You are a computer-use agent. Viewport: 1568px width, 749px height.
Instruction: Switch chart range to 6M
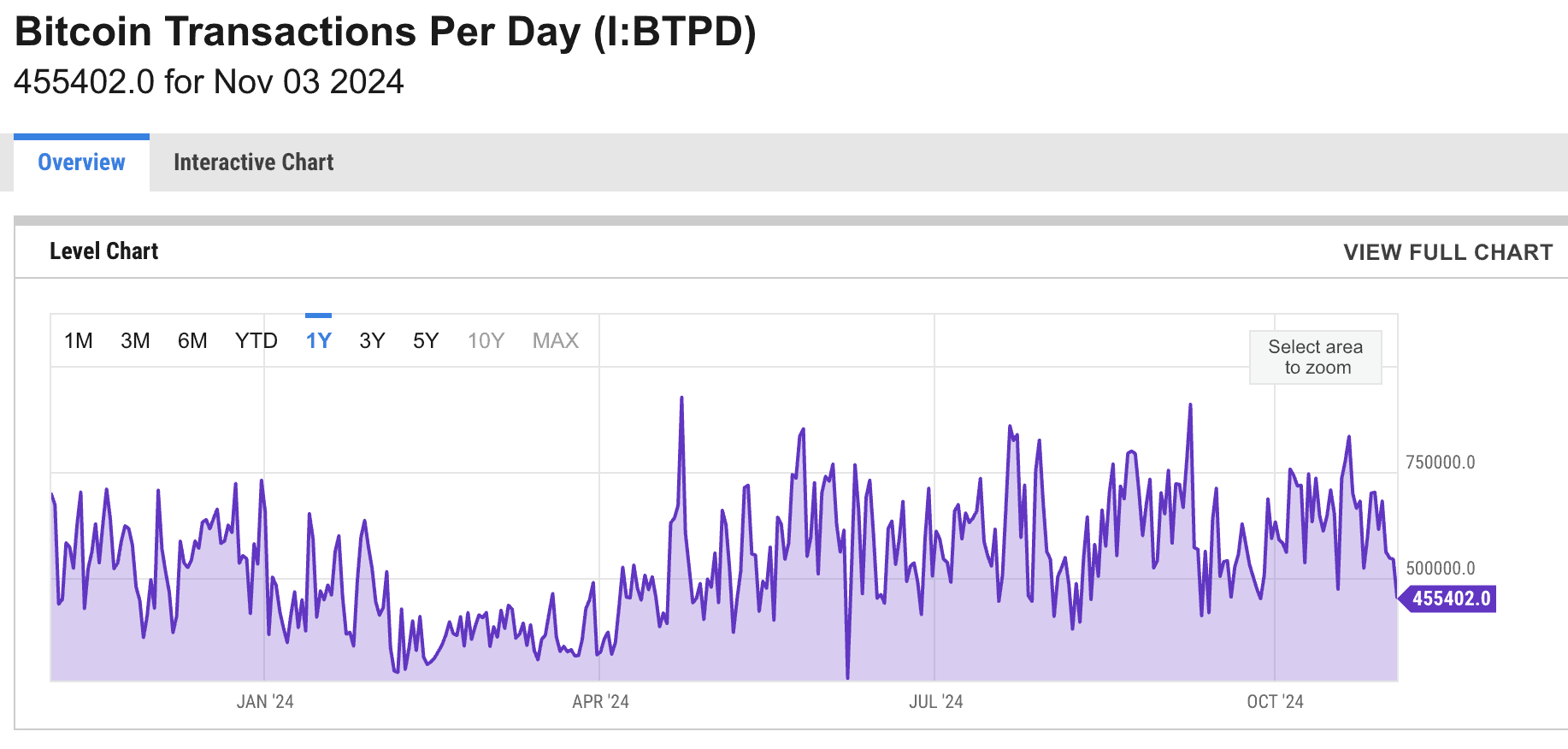192,341
